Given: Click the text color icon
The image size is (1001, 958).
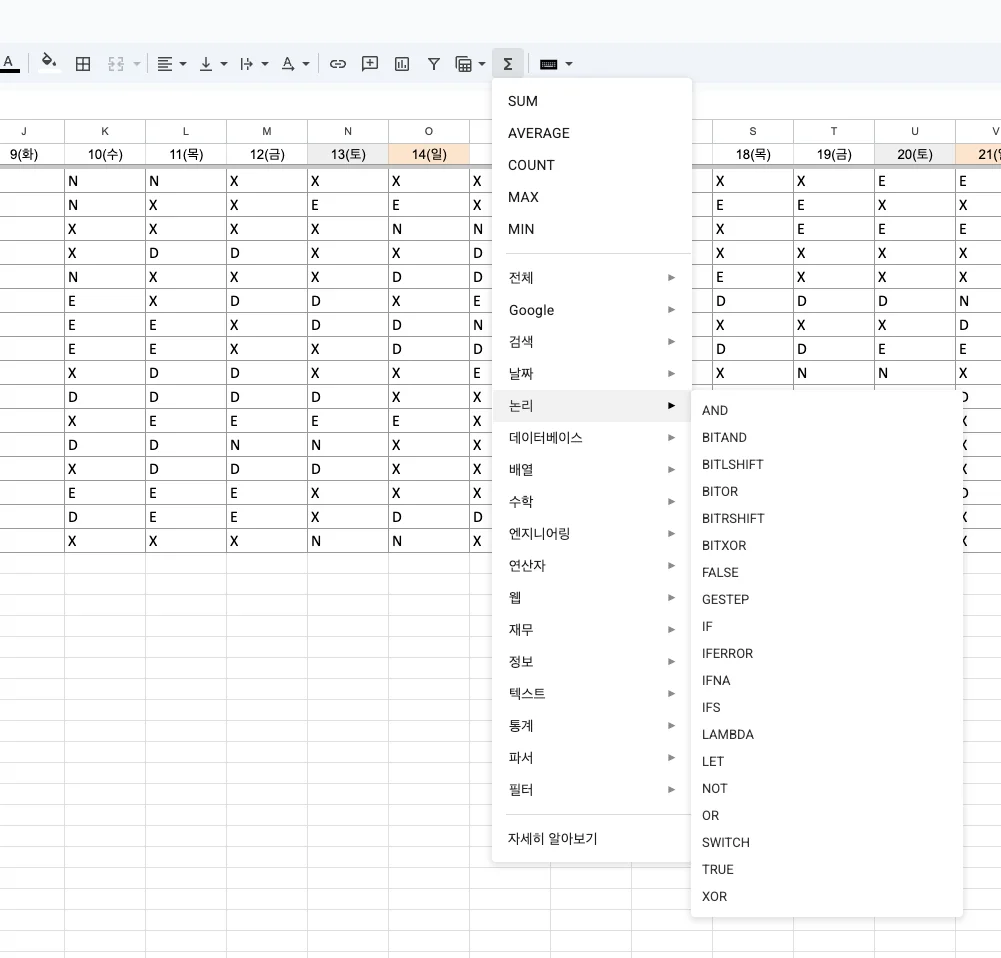Looking at the screenshot, I should click(x=9, y=63).
